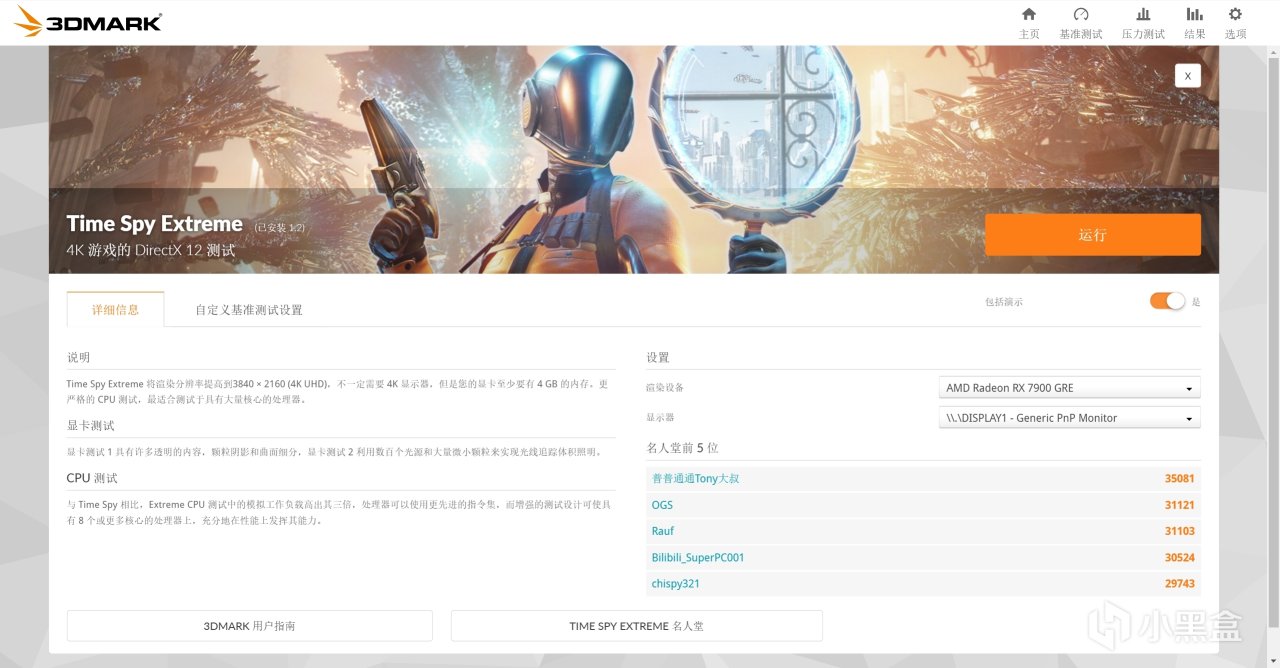This screenshot has height=668, width=1280.
Task: Click the 显卡测试 section heading
Action: (90, 426)
